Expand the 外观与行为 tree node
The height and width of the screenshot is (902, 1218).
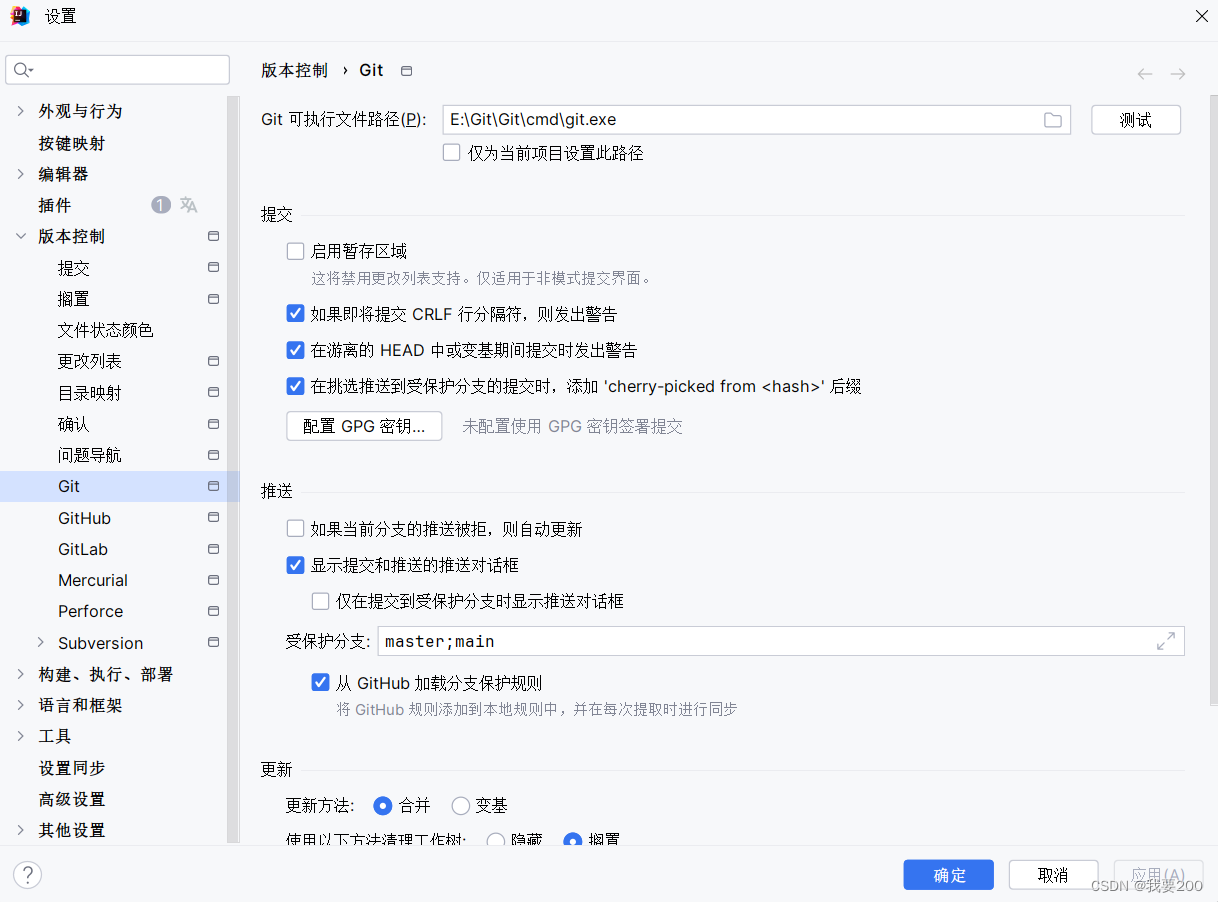pyautogui.click(x=21, y=111)
